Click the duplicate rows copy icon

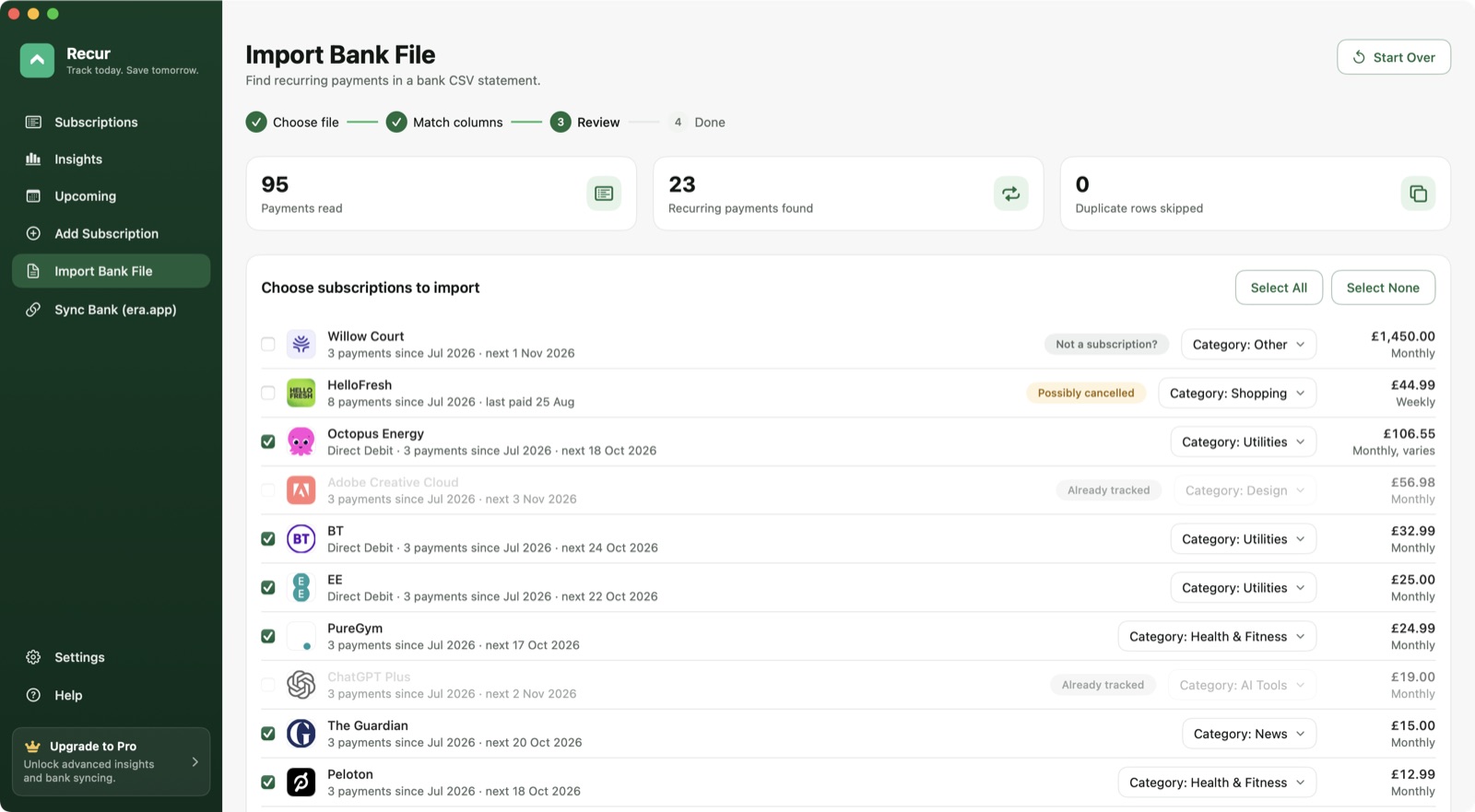[x=1418, y=194]
